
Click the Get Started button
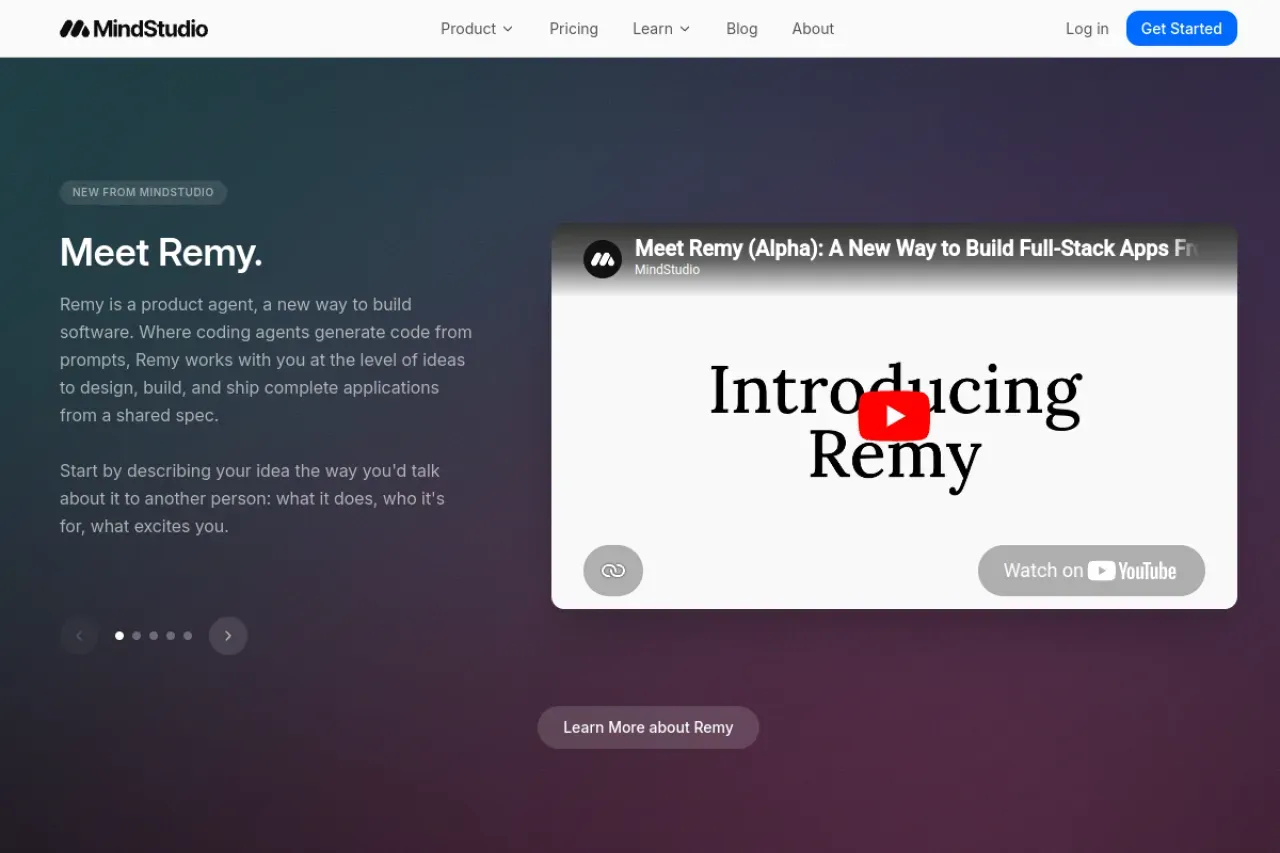click(1181, 28)
